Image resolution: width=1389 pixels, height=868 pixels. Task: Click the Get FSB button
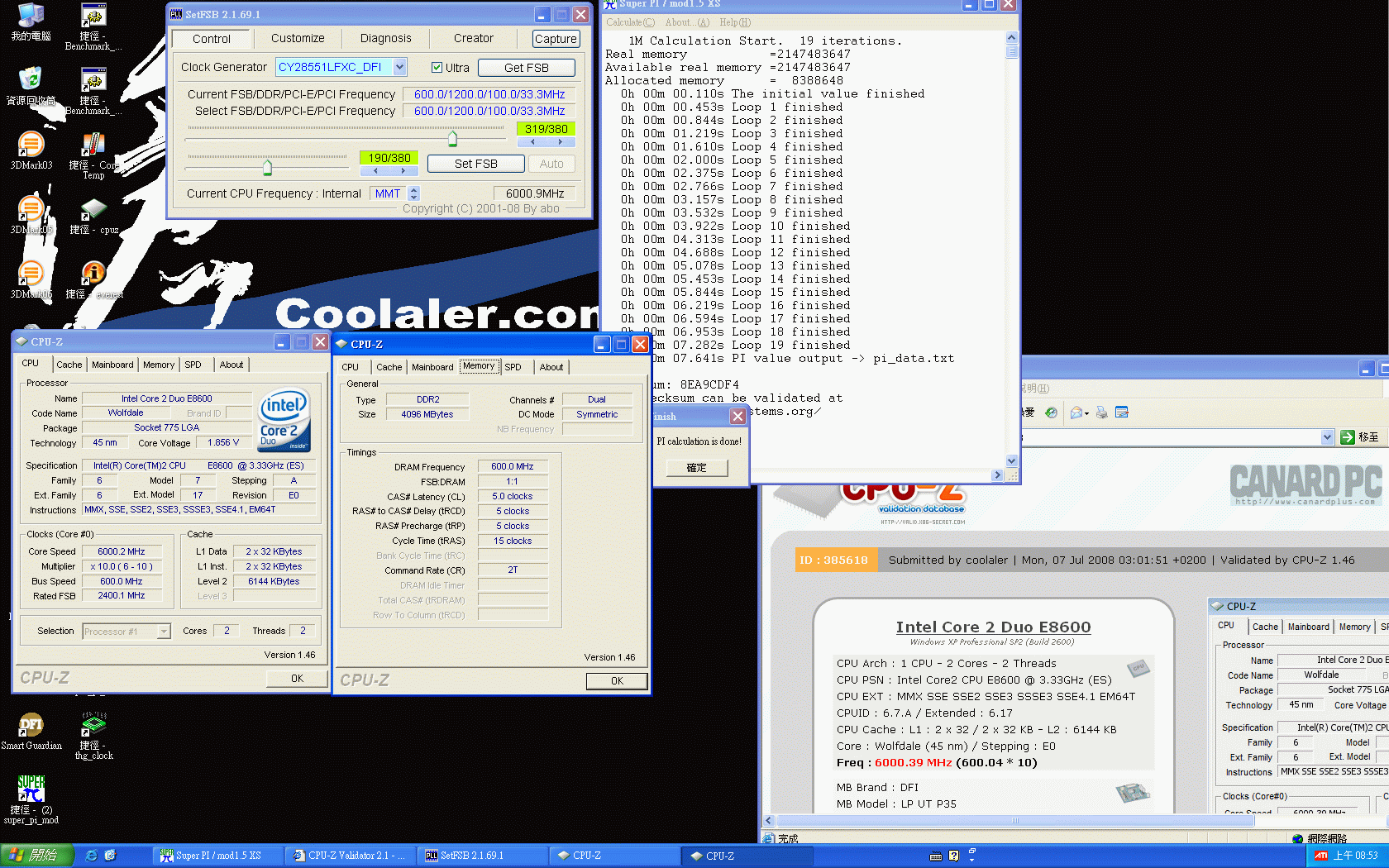(526, 68)
